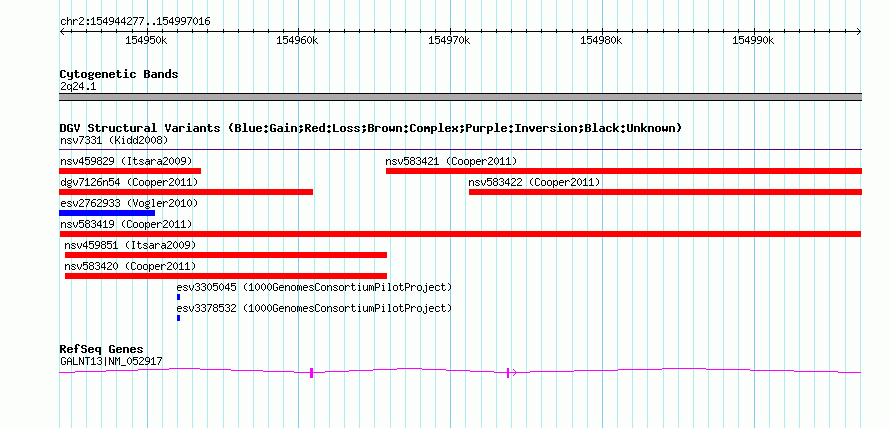The height and width of the screenshot is (428, 890).
Task: Click the 2q24.1 band label
Action: pos(78,86)
